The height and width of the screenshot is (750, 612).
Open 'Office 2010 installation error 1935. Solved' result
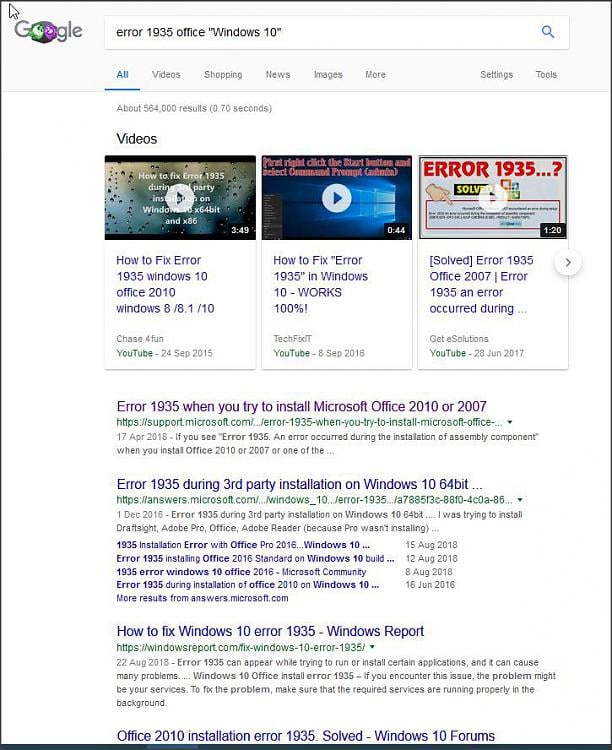click(306, 736)
